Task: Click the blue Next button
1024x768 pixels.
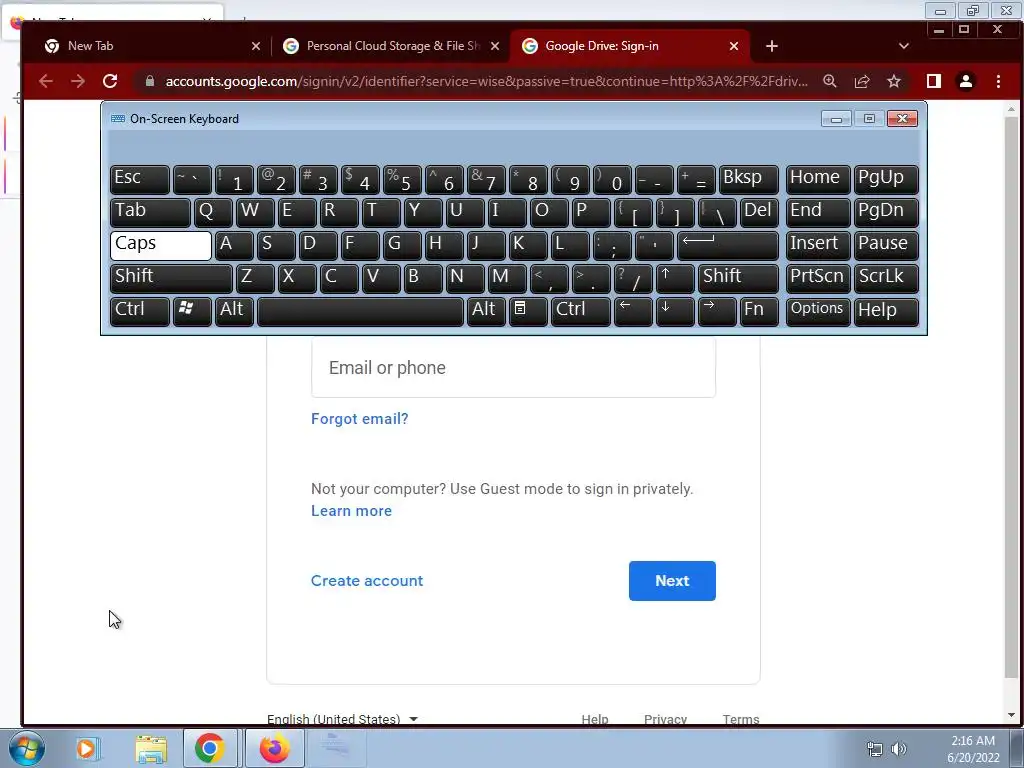Action: tap(672, 581)
